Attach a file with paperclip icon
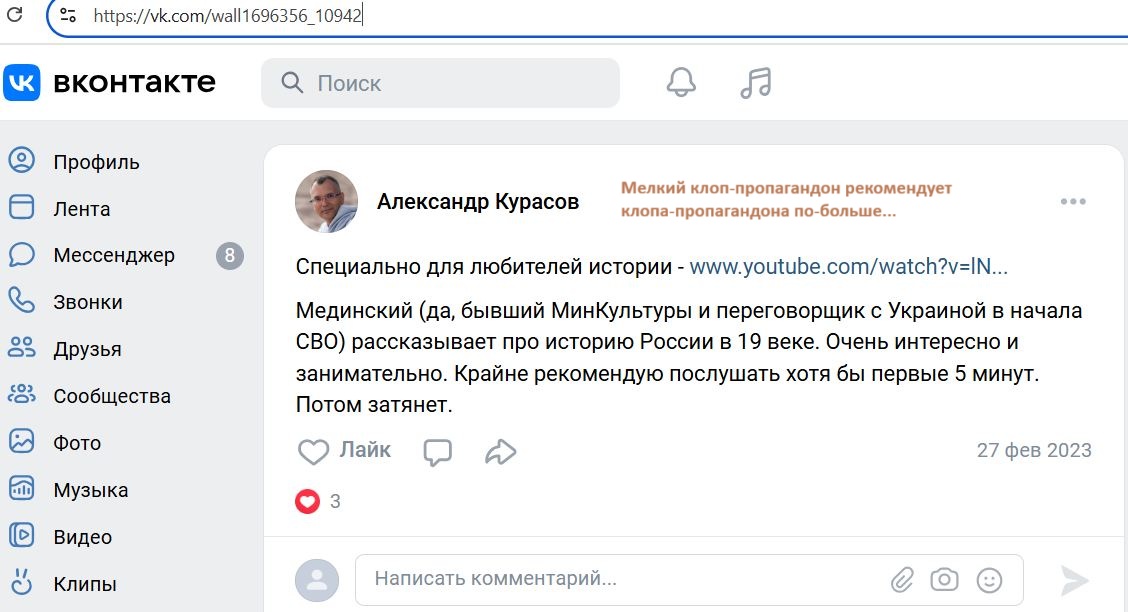1128x612 pixels. tap(903, 579)
